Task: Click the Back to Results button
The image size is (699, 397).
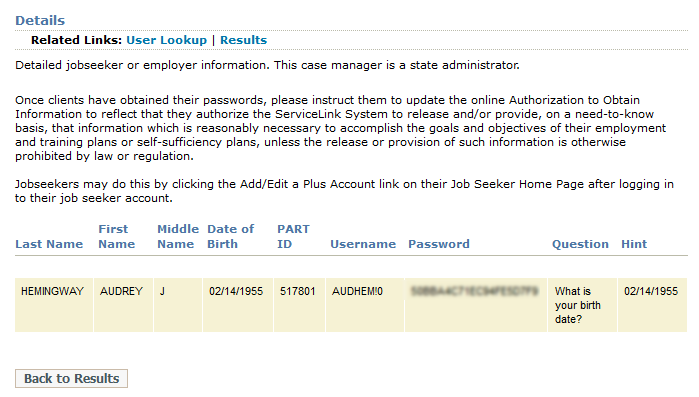Action: pyautogui.click(x=71, y=378)
